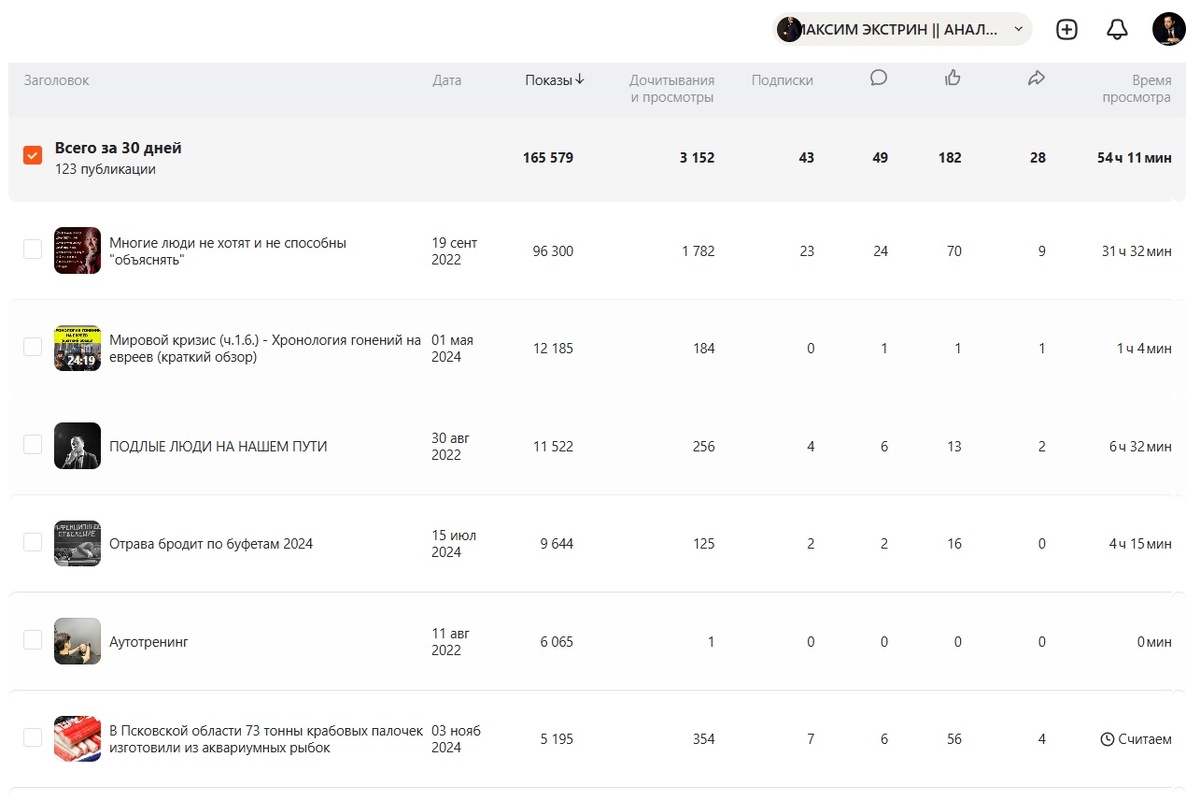The width and height of the screenshot is (1200, 800).
Task: Open the notifications bell
Action: click(1117, 29)
